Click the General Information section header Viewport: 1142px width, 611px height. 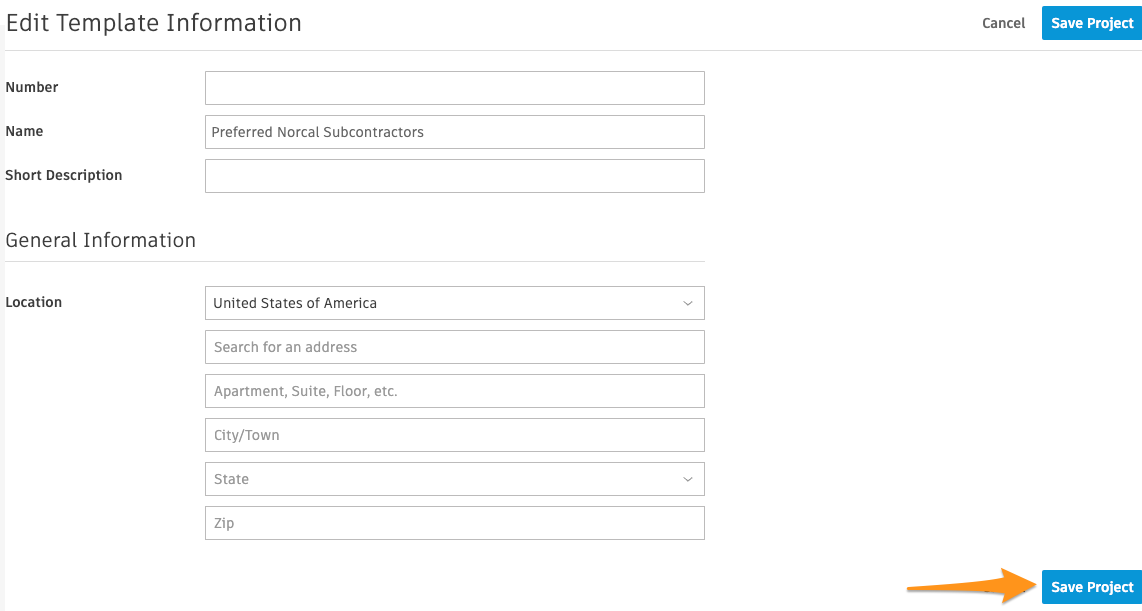pos(101,240)
